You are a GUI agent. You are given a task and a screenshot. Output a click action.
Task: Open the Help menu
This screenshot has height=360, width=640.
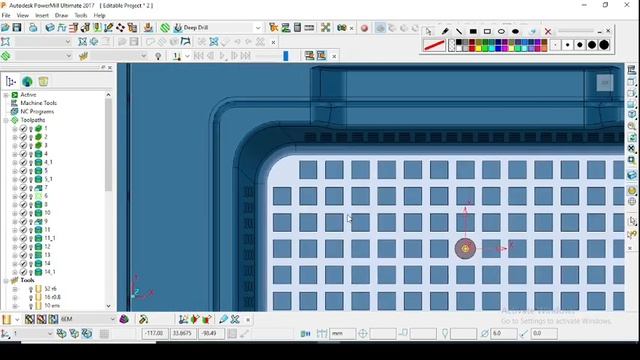100,16
